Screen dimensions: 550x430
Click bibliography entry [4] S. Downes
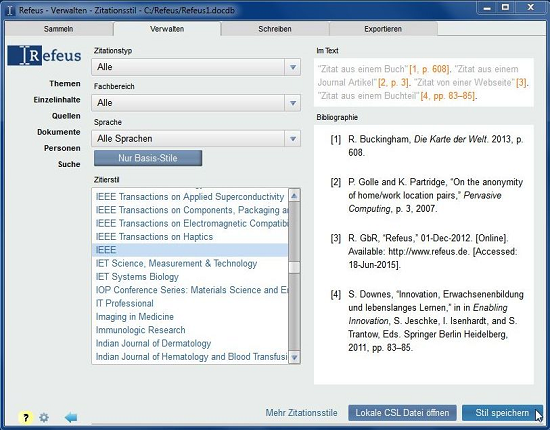[x=427, y=321]
